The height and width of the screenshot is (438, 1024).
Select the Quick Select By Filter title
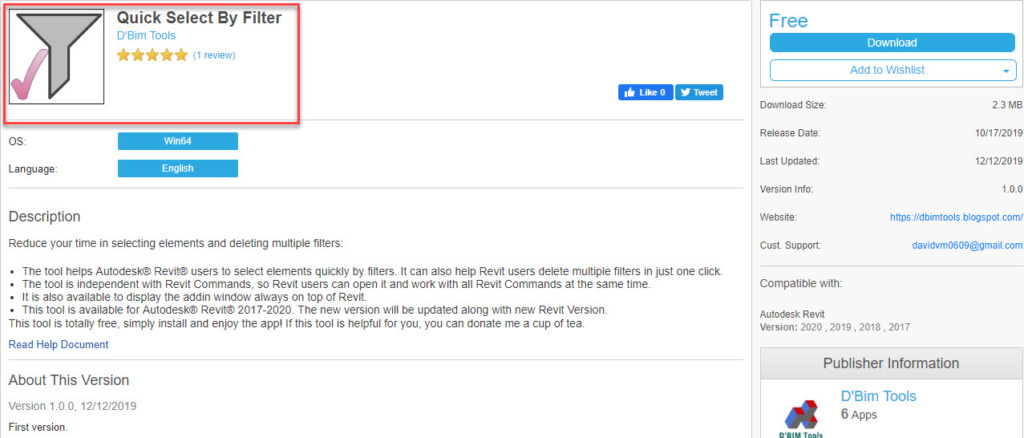[199, 18]
